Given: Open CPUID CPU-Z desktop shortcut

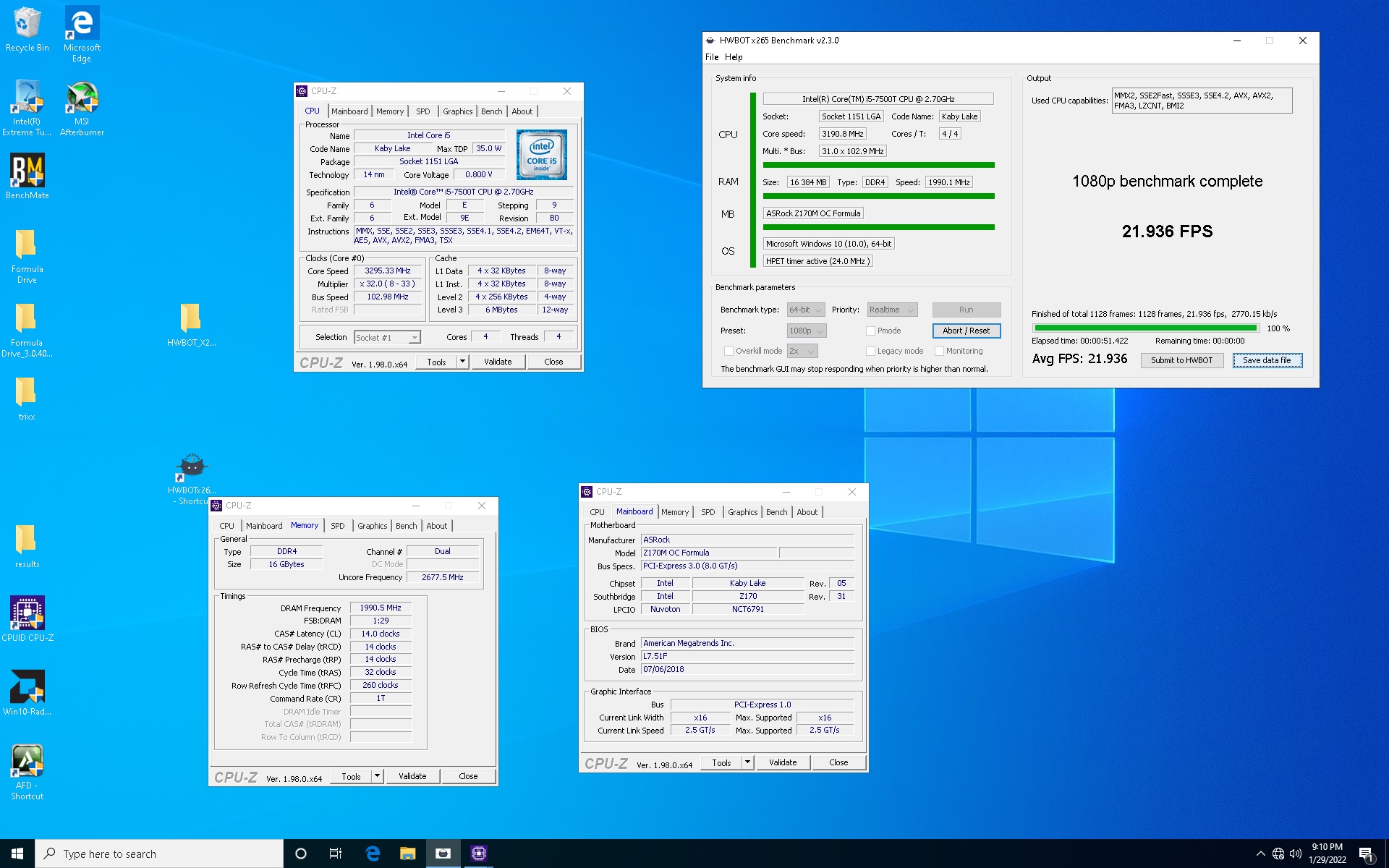Looking at the screenshot, I should [27, 618].
